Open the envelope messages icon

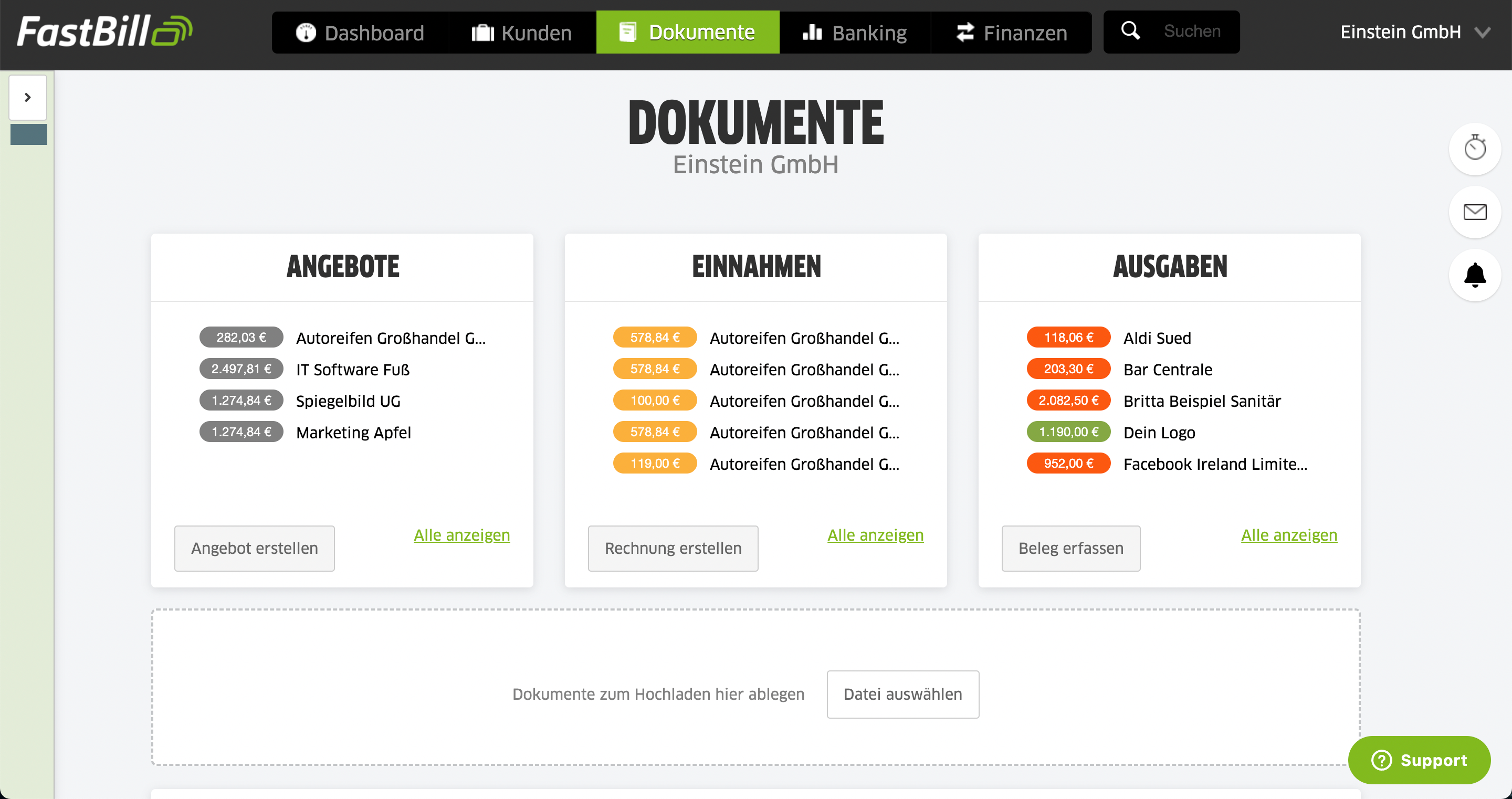1474,212
